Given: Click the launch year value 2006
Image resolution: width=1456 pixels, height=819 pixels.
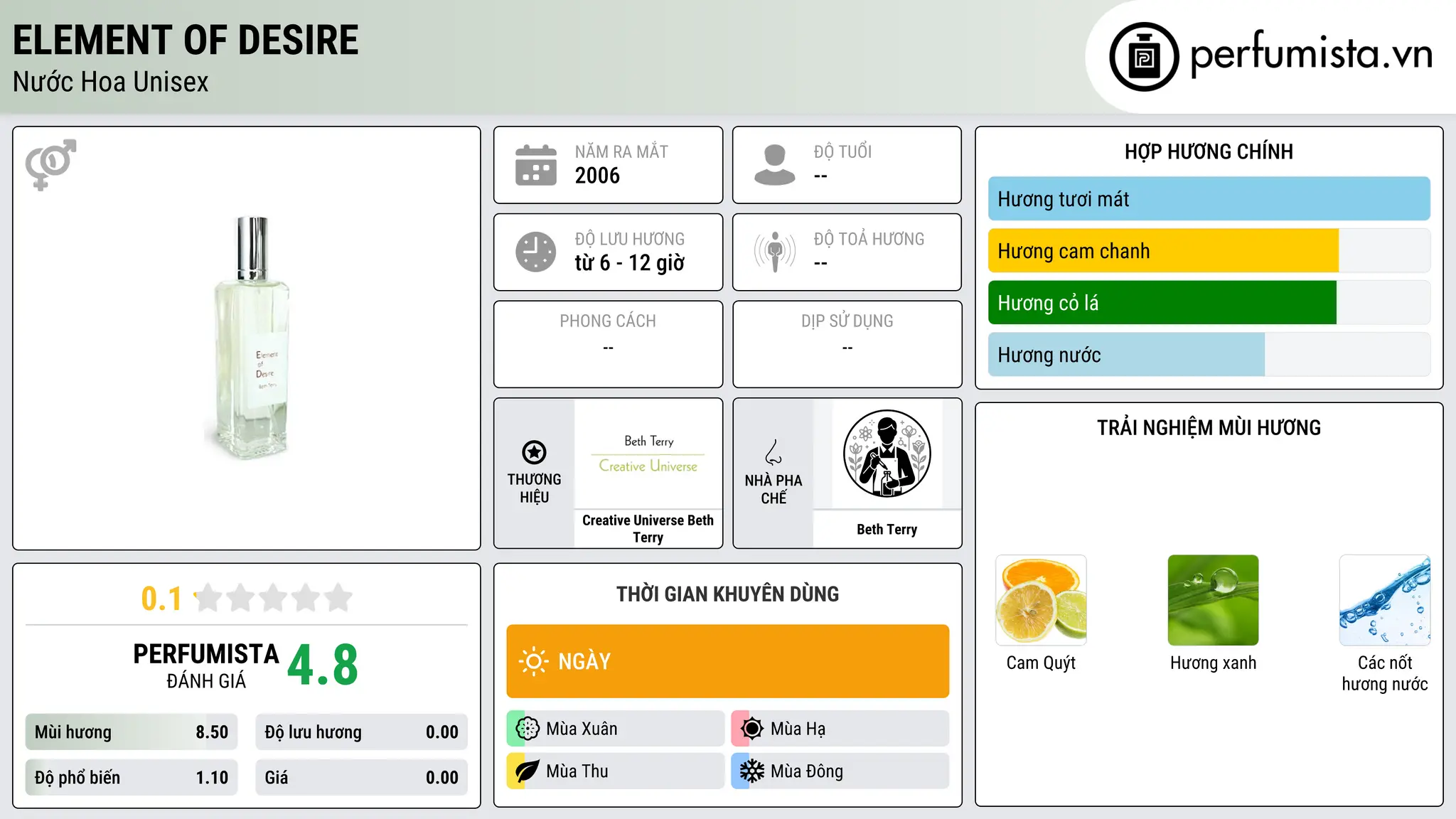Looking at the screenshot, I should [x=597, y=176].
